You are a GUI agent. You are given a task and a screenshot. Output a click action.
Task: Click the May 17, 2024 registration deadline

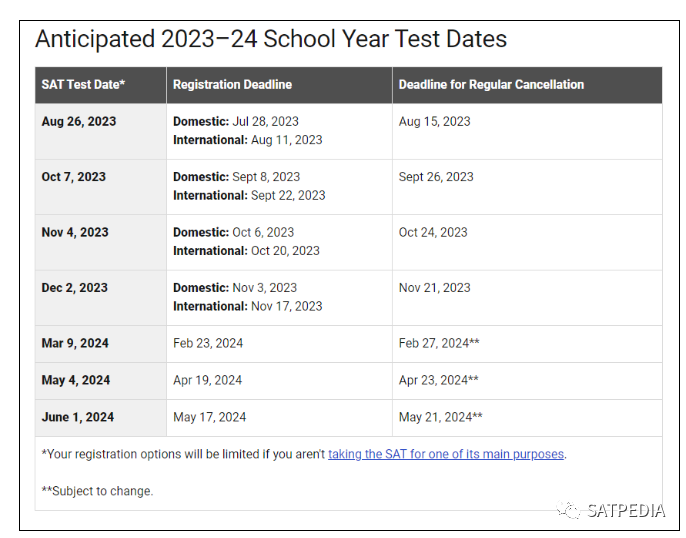(x=209, y=417)
